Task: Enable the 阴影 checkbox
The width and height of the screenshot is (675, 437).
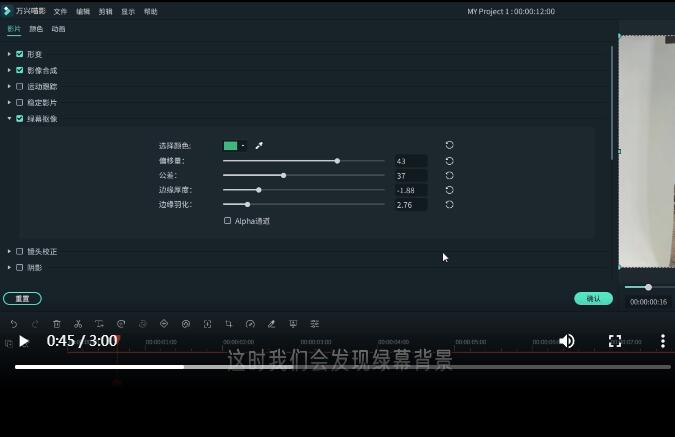Action: (19, 267)
